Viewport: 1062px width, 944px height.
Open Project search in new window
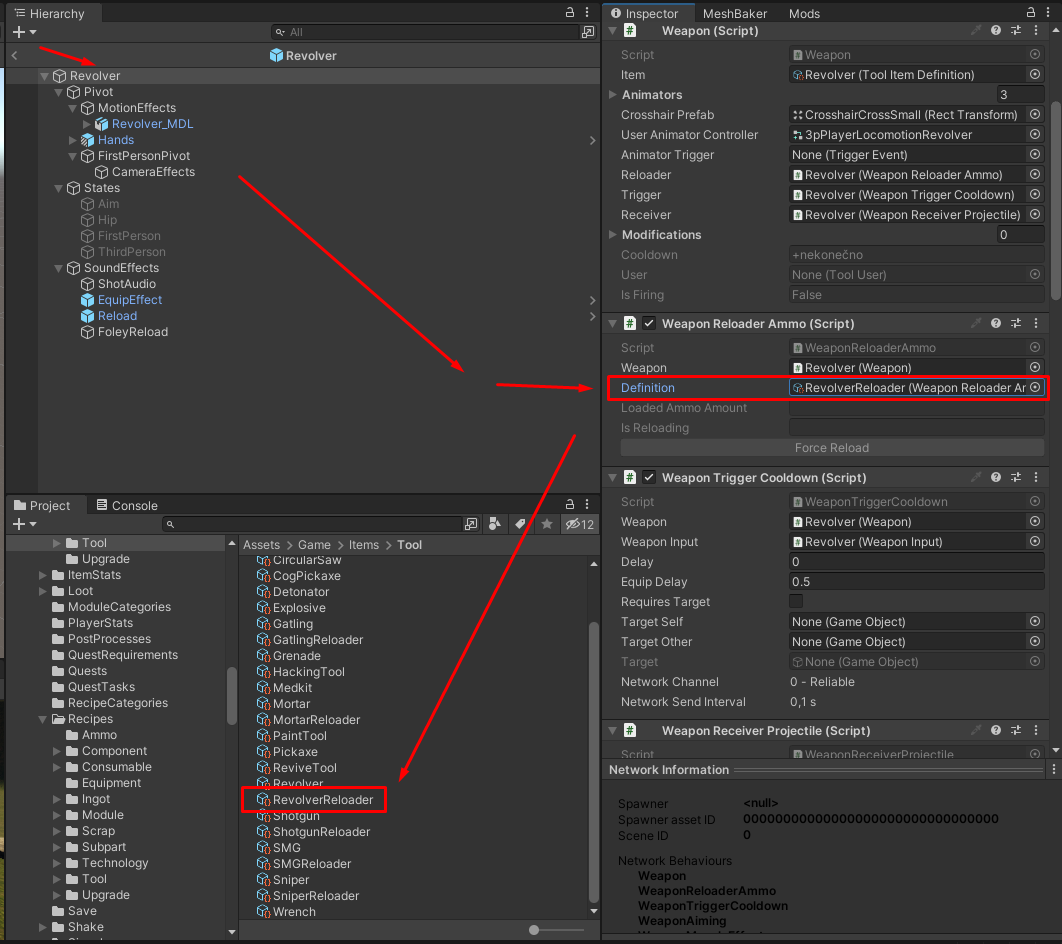click(471, 524)
